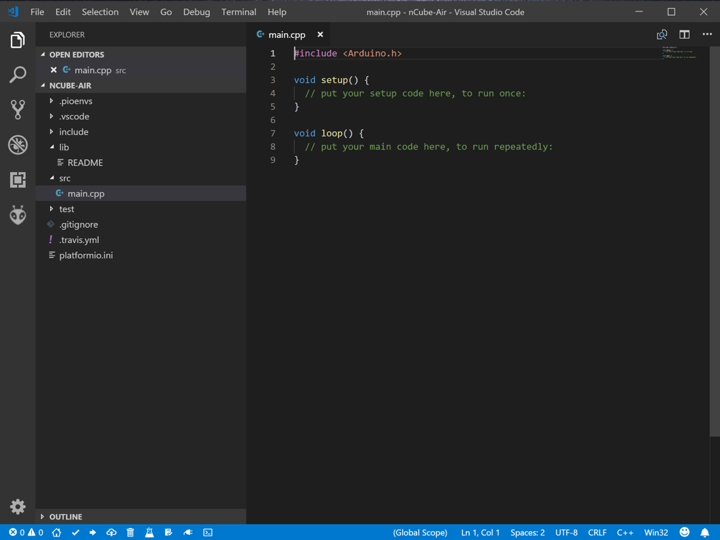
Task: Expand the .vscode folder
Action: click(x=51, y=117)
